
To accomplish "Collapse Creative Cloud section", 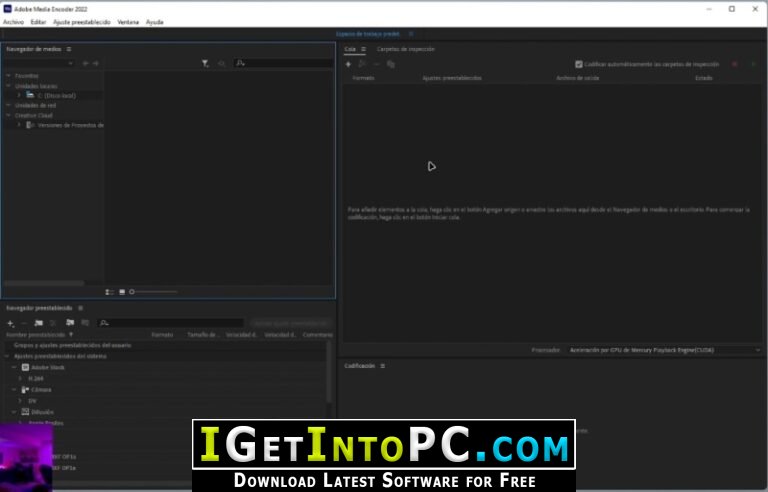I will tap(8, 115).
